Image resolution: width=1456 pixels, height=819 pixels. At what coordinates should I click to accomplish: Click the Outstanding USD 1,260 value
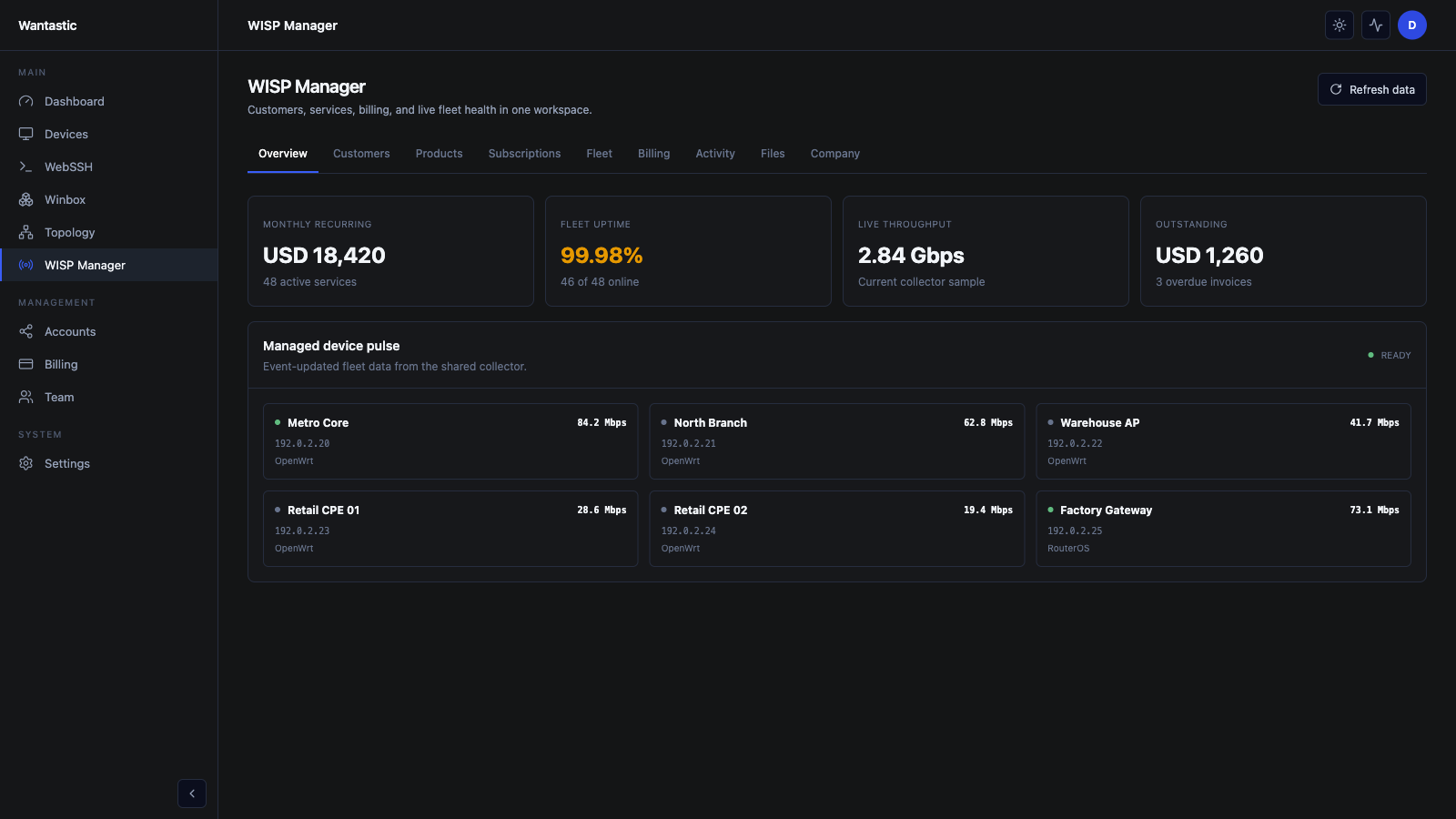[1209, 256]
